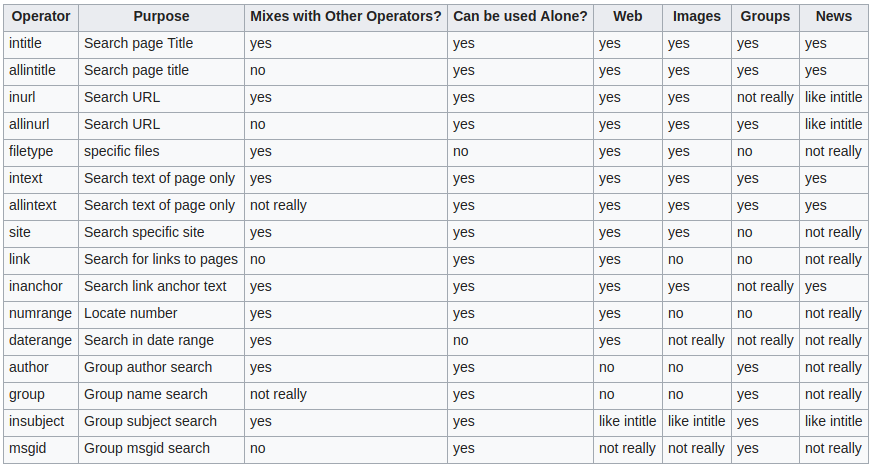This screenshot has width=872, height=468.
Task: Click the 'Search link anchor text' cell
Action: click(161, 287)
